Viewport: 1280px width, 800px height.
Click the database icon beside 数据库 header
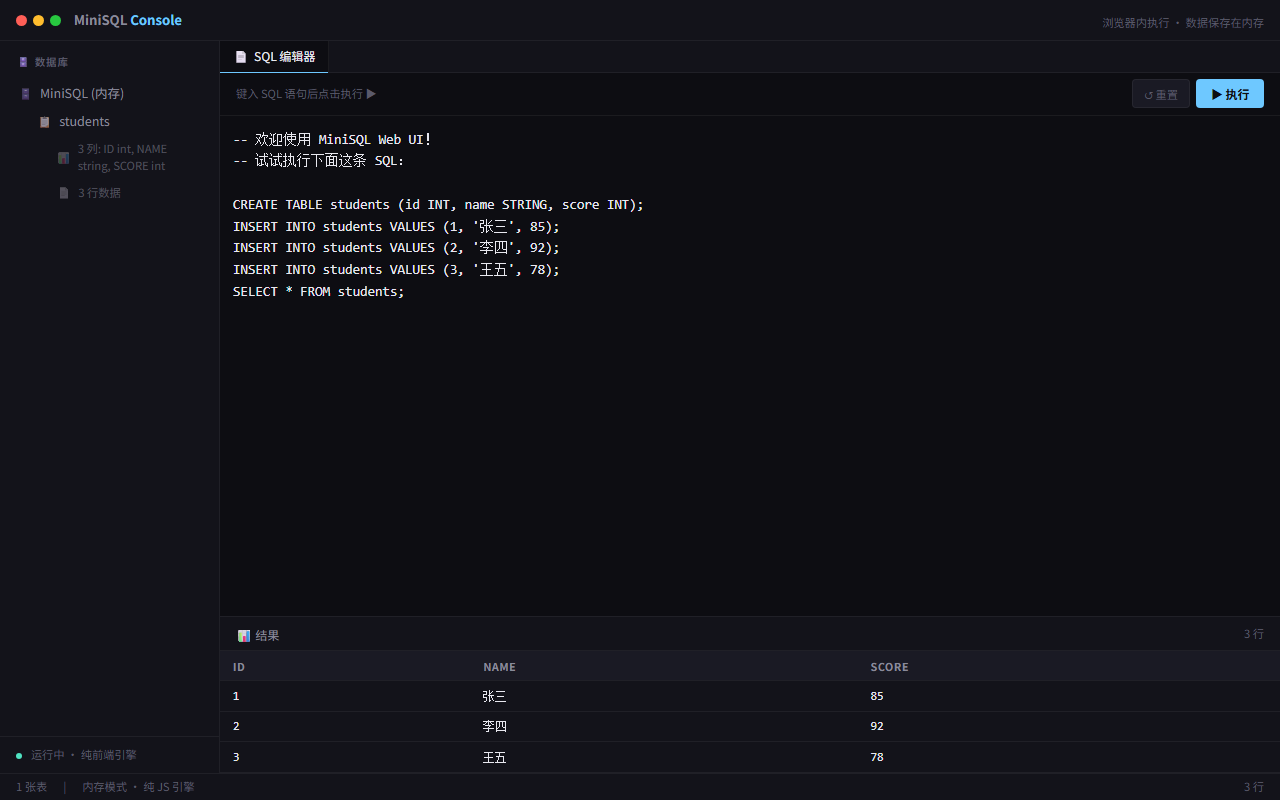(23, 62)
